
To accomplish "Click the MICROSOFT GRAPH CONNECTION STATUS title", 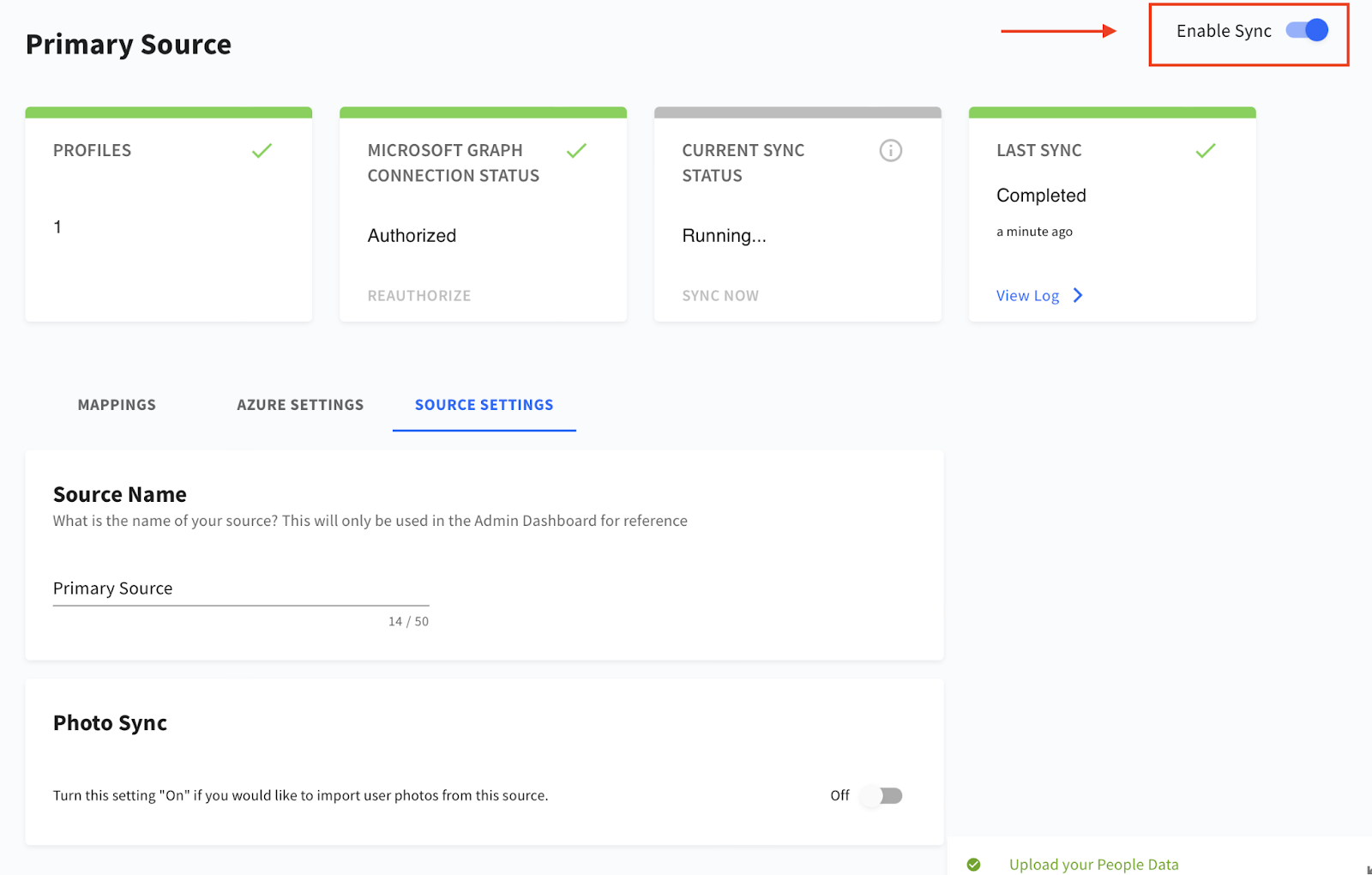I will click(x=454, y=163).
